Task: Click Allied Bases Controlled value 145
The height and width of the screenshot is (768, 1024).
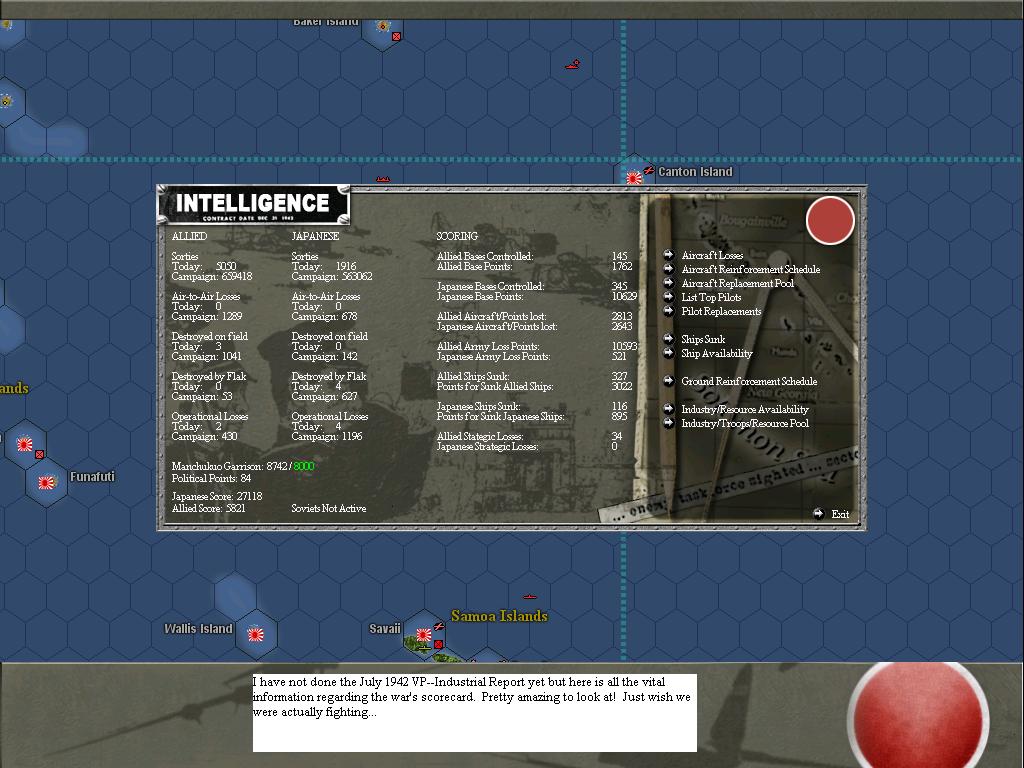Action: coord(619,256)
